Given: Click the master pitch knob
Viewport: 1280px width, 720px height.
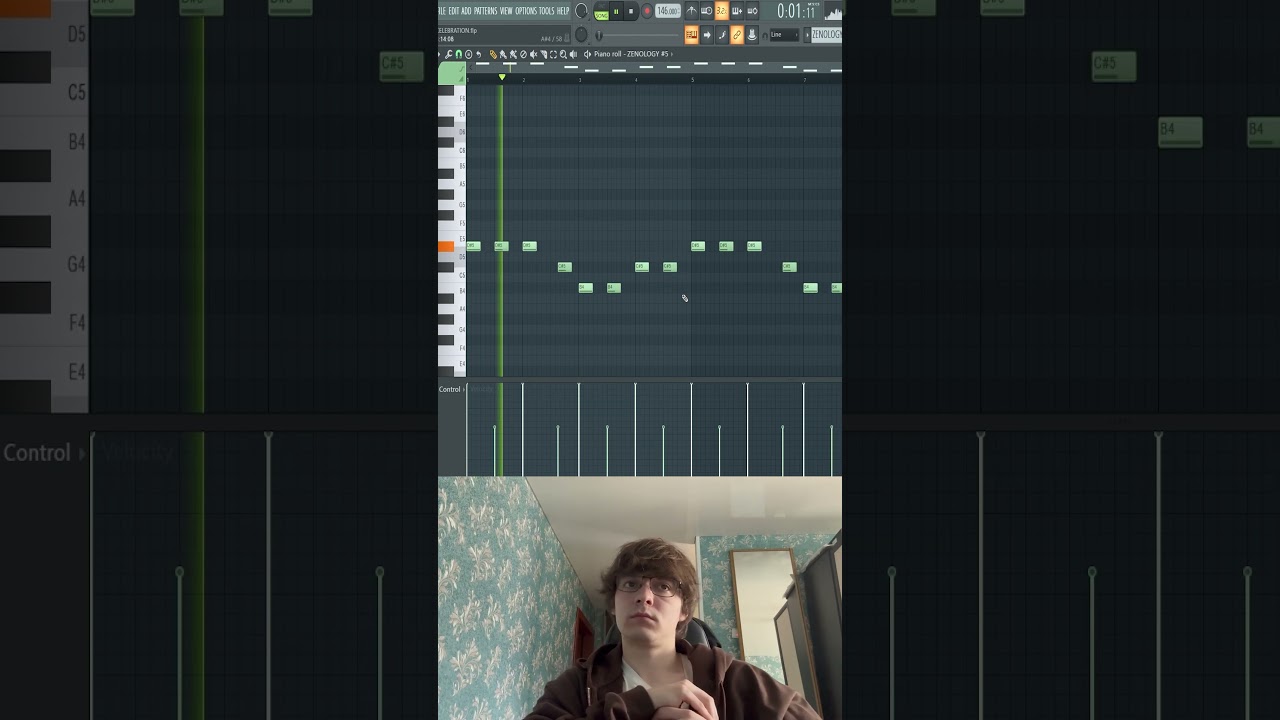Looking at the screenshot, I should (581, 35).
